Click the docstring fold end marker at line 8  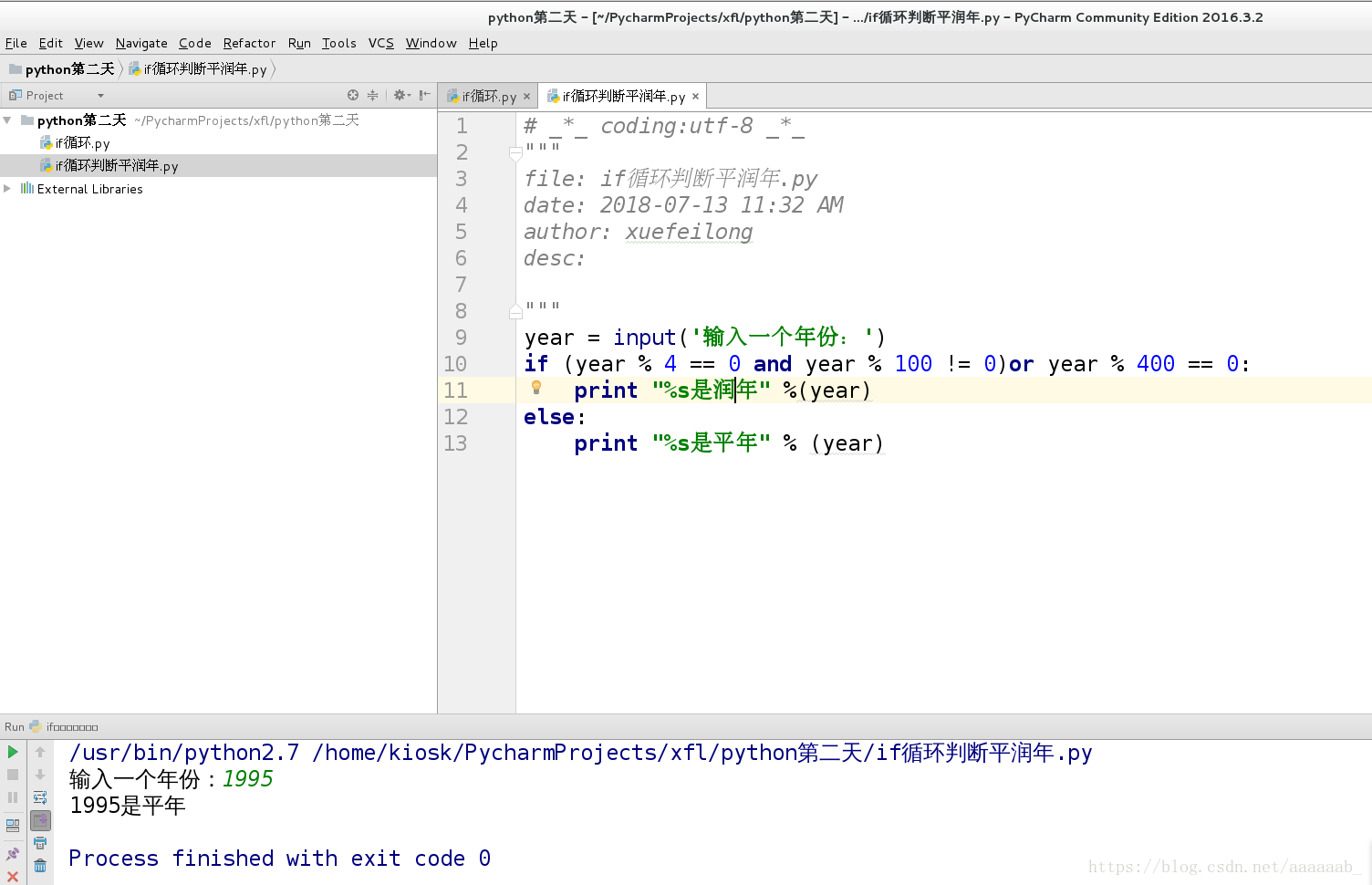point(515,312)
